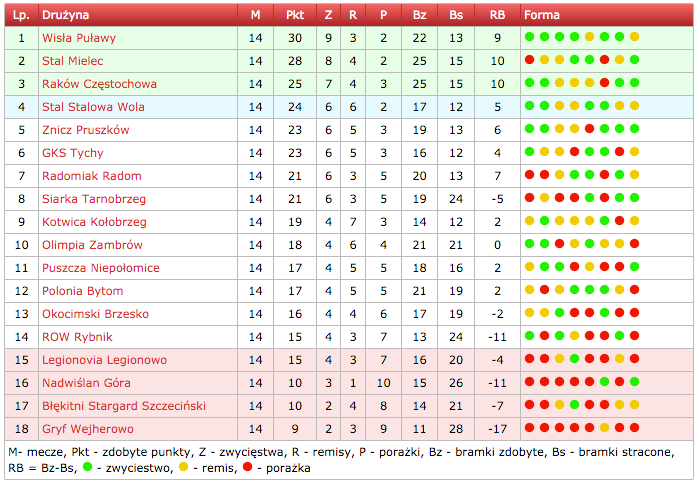Click the RB column header

(x=497, y=15)
